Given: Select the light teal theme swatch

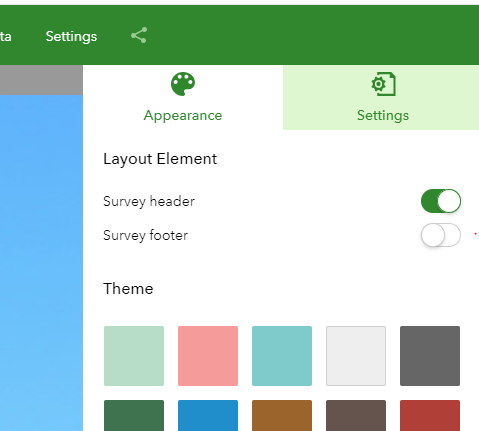Looking at the screenshot, I should [282, 356].
